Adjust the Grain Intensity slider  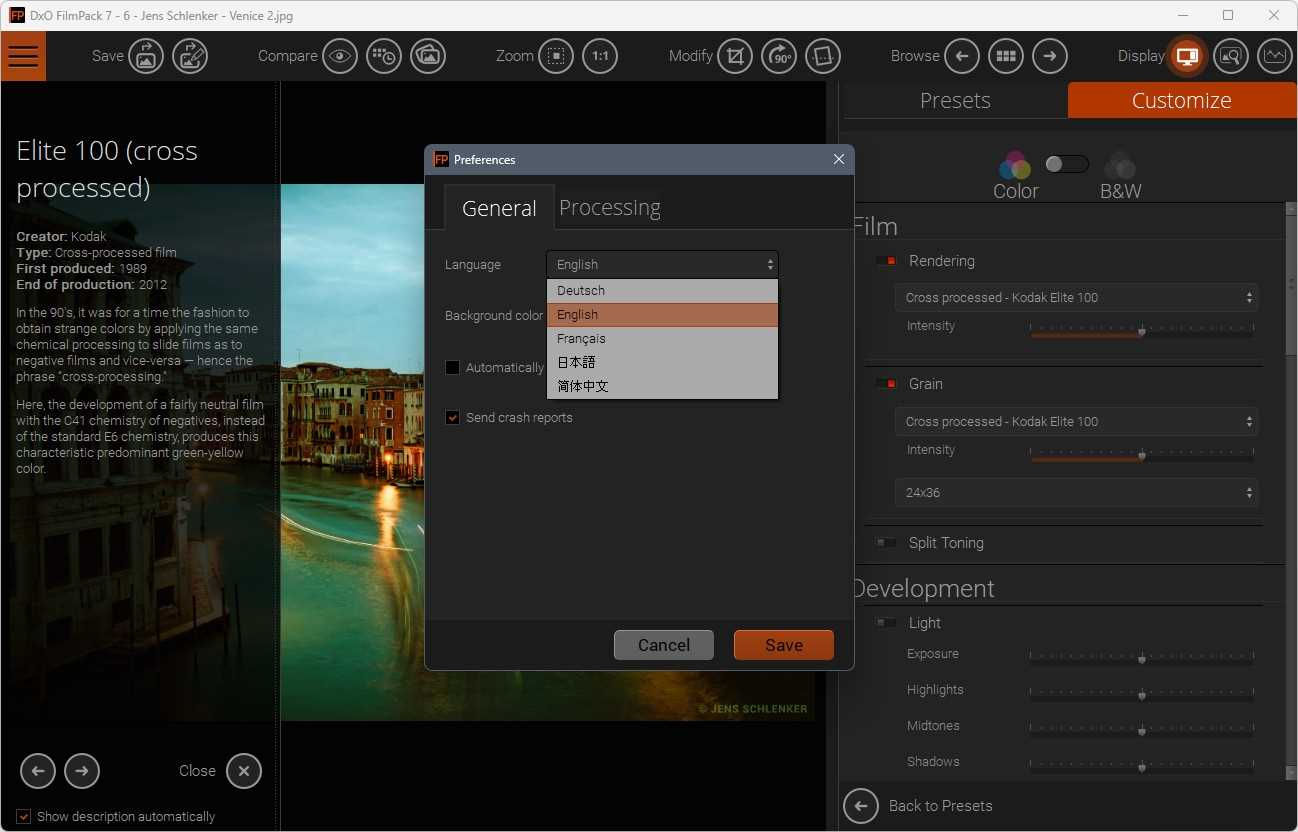(x=1142, y=454)
